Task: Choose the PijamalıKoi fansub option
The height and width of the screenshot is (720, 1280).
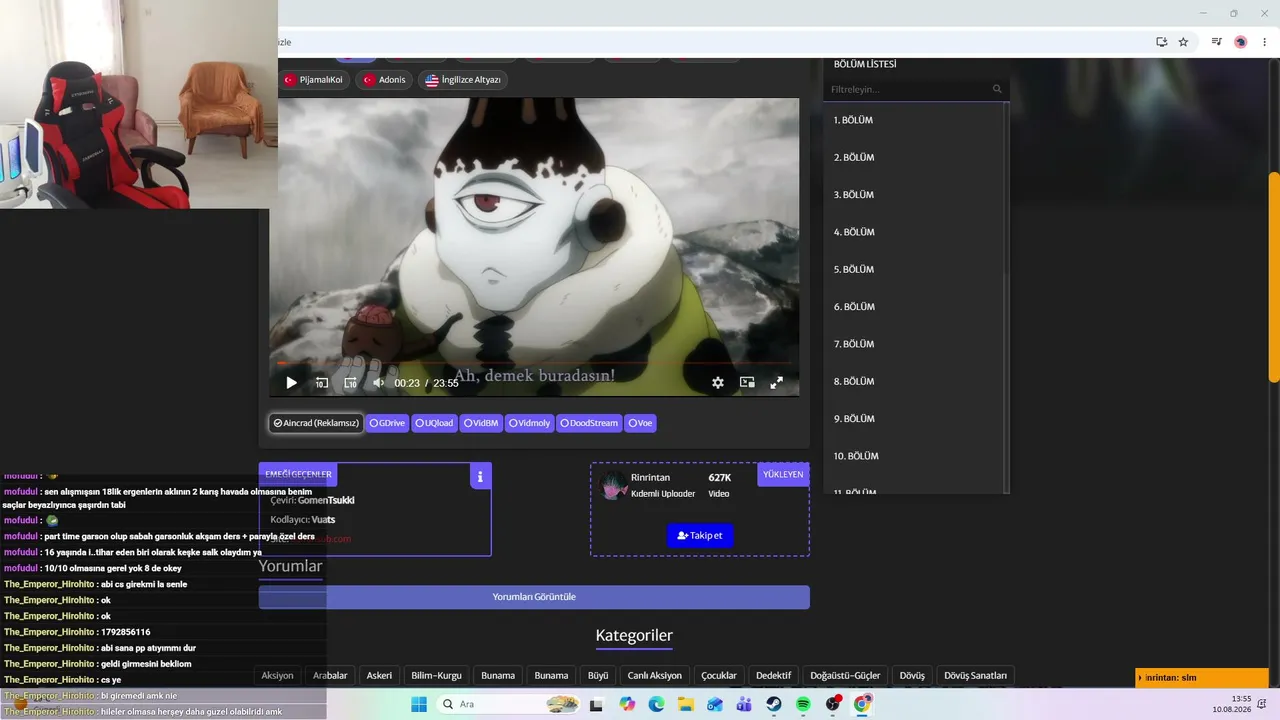Action: point(313,80)
